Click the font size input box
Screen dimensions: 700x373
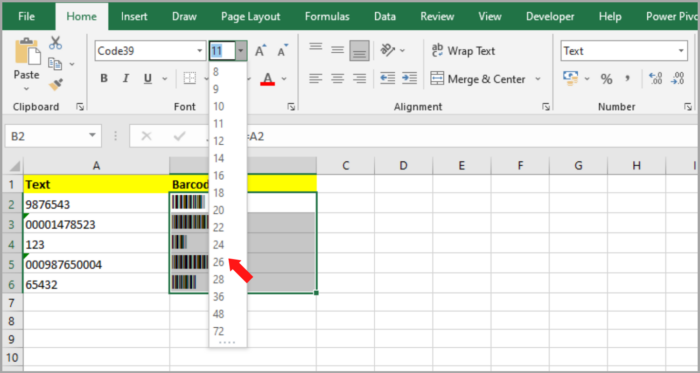point(222,51)
